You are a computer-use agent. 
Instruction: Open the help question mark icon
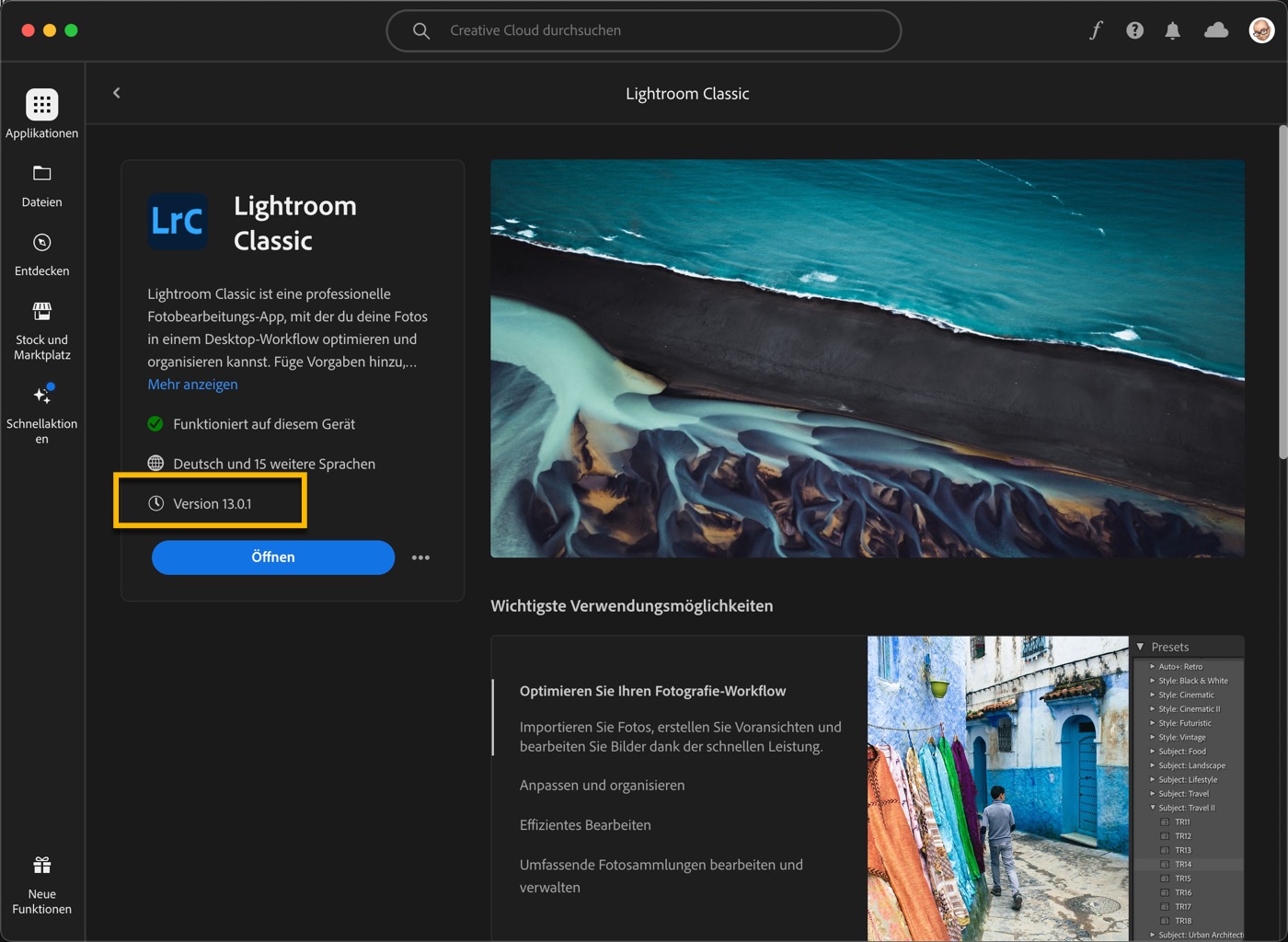pyautogui.click(x=1134, y=30)
